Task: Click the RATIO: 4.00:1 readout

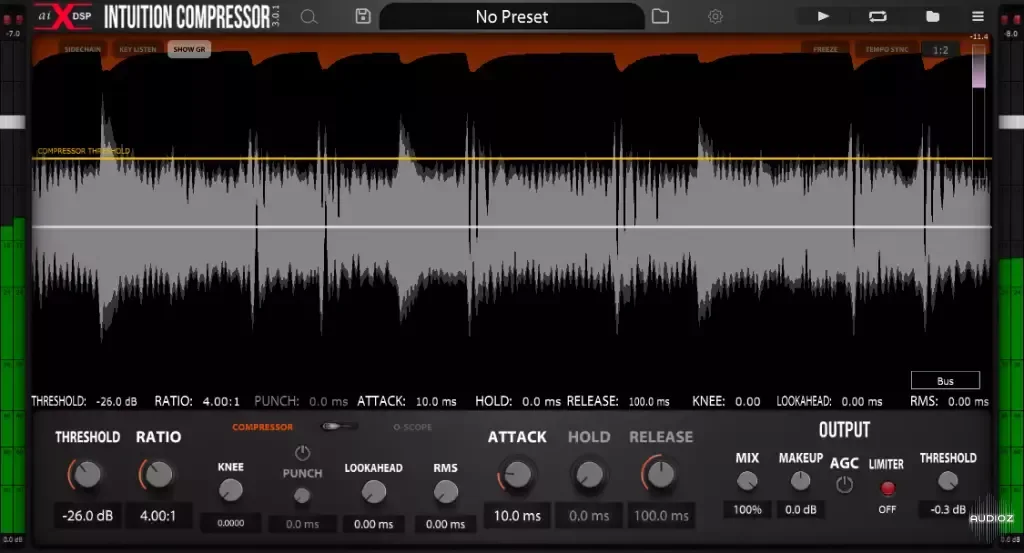Action: (197, 402)
